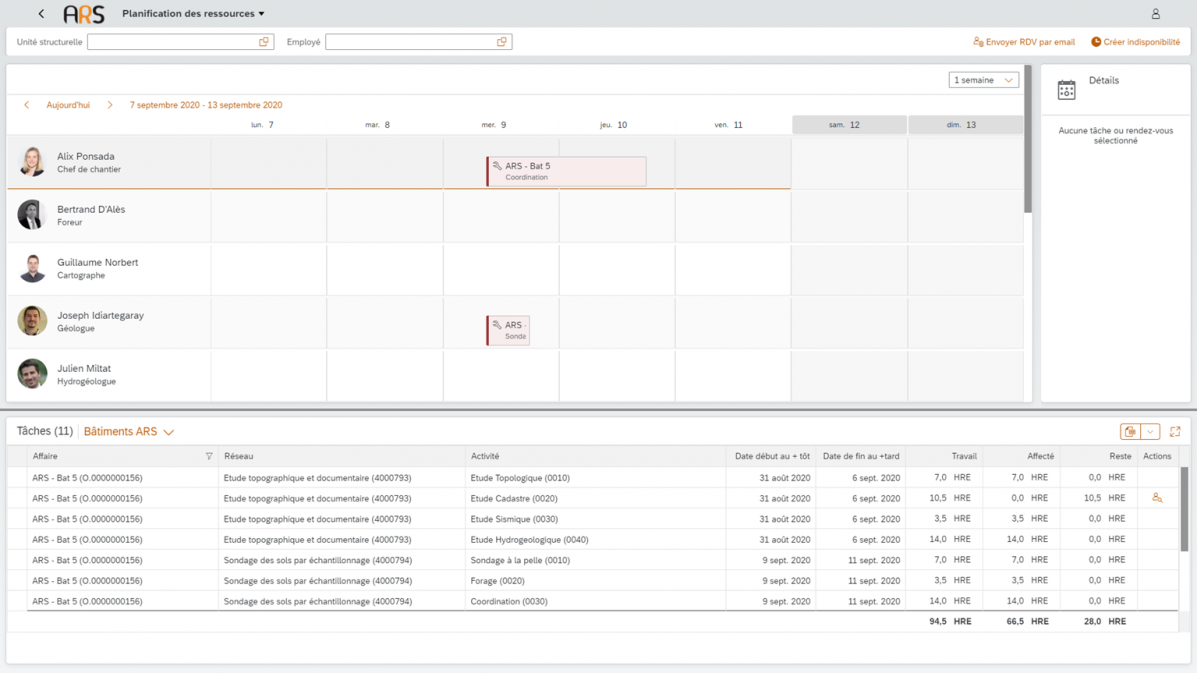Click Créer indisponibilité button
Image resolution: width=1197 pixels, height=673 pixels.
click(x=1135, y=42)
